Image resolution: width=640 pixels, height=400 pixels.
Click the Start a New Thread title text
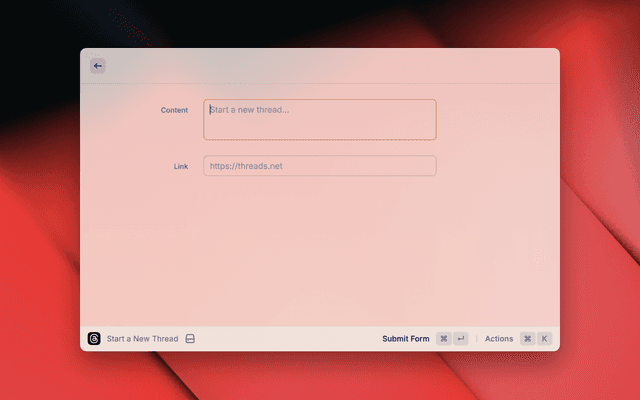coord(142,339)
